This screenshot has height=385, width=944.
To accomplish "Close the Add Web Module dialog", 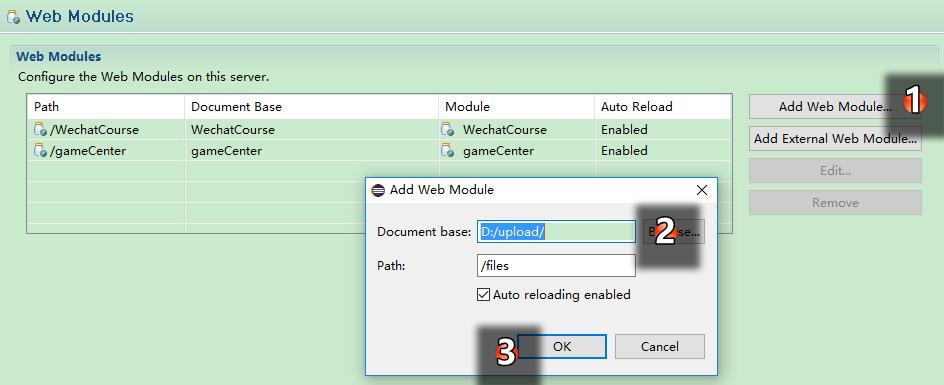I will coord(701,190).
